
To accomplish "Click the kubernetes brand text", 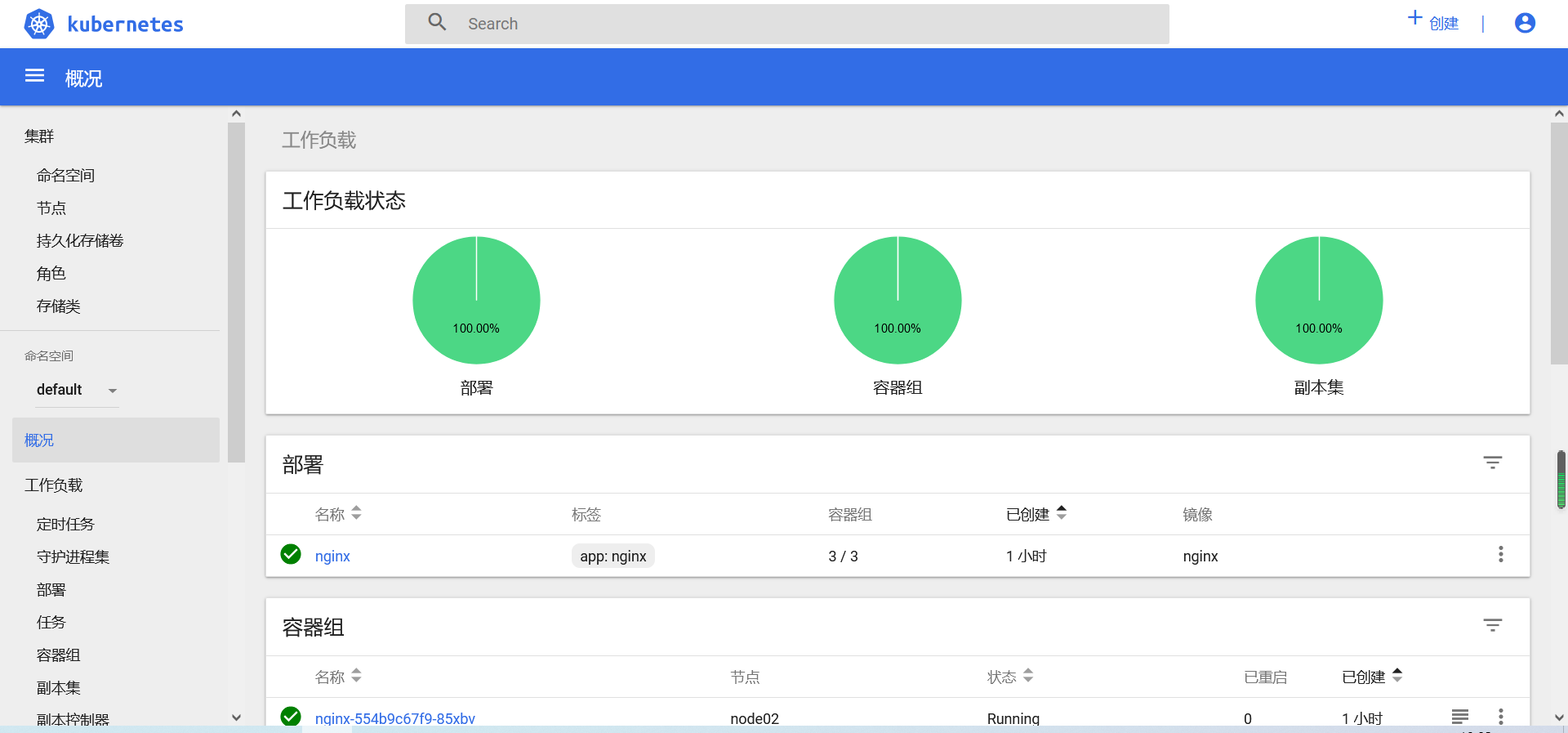I will coord(125,25).
